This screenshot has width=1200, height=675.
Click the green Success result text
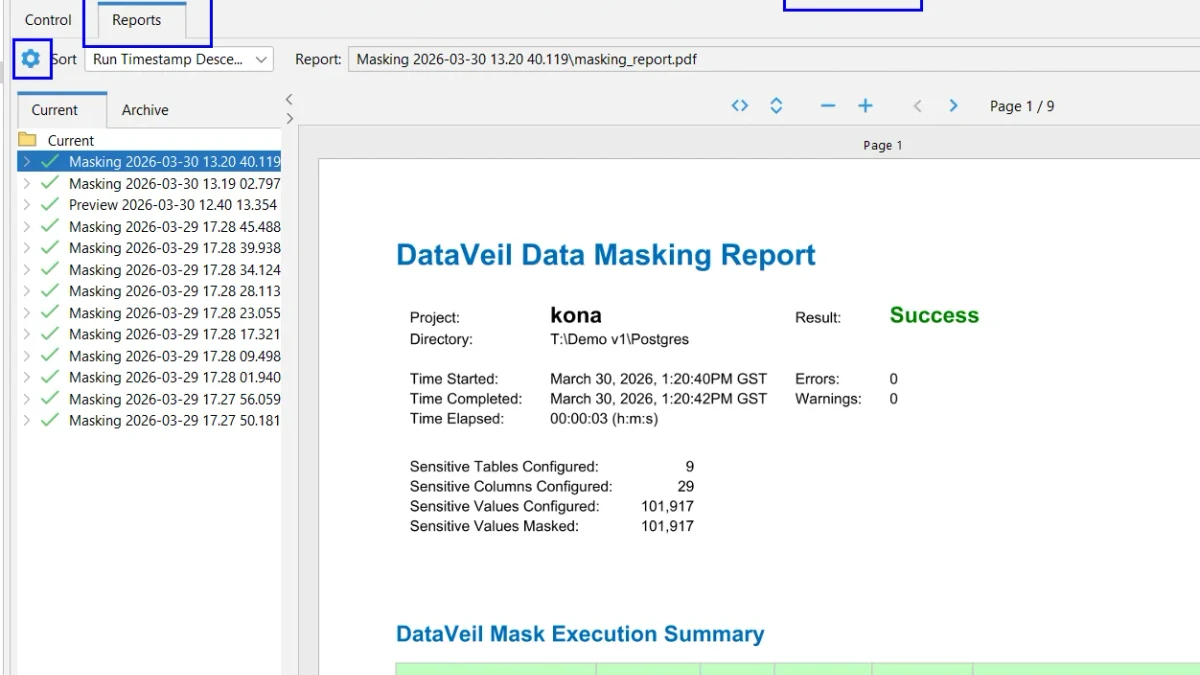(x=934, y=315)
